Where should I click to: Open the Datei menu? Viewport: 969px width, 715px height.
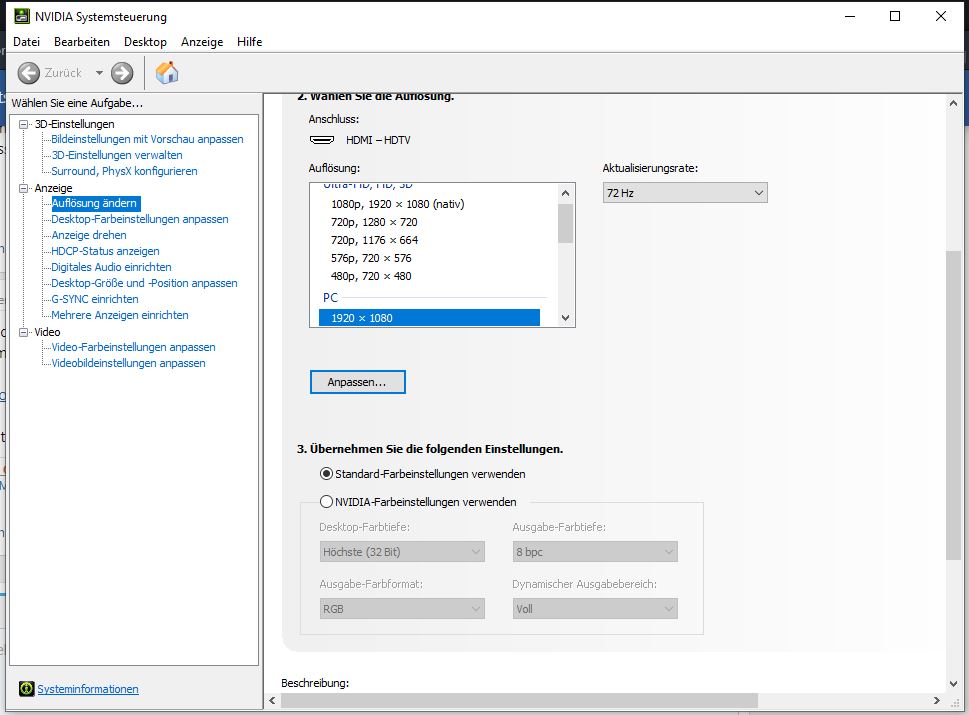pyautogui.click(x=27, y=42)
